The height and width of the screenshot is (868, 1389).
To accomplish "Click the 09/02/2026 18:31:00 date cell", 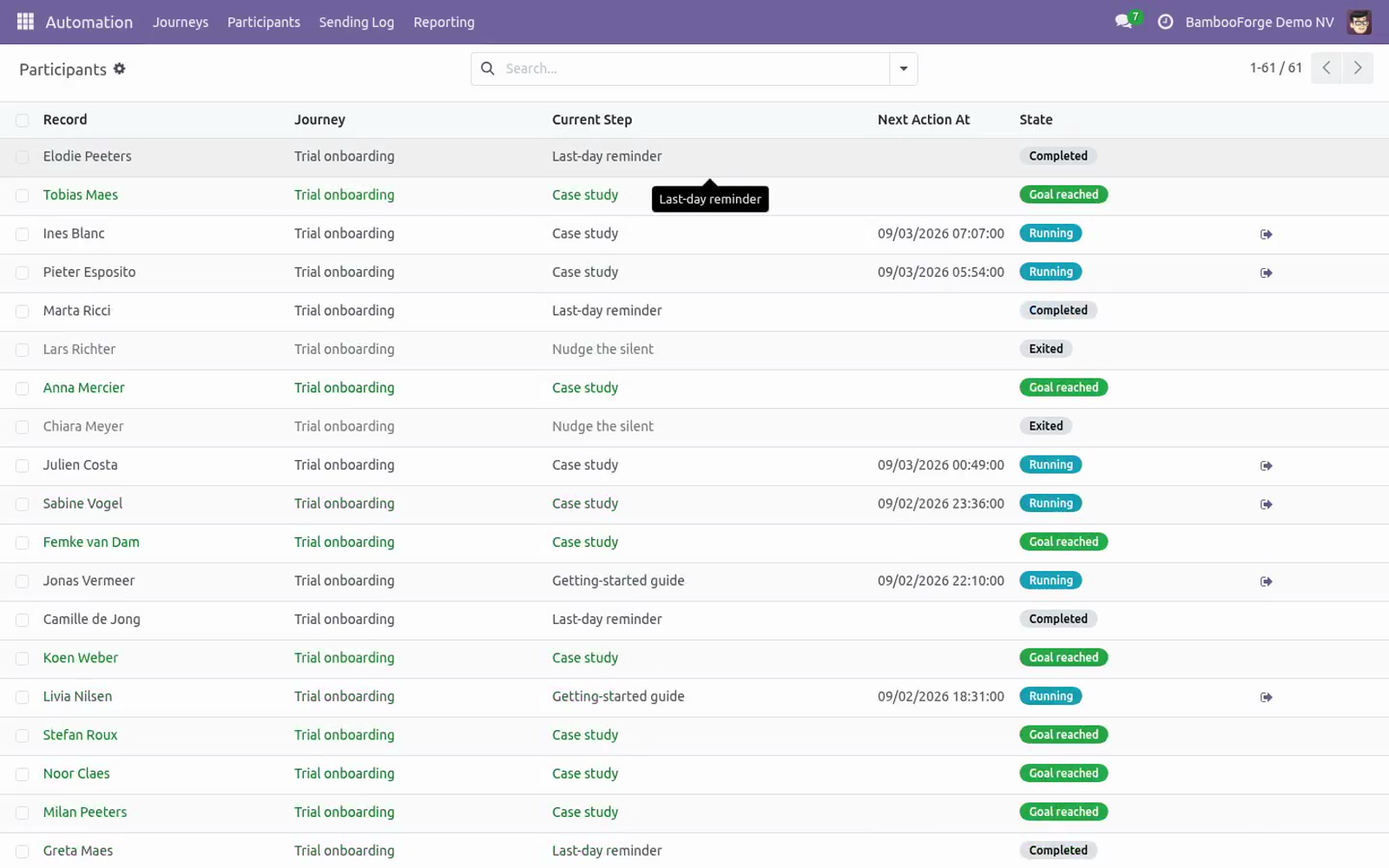I will click(x=941, y=696).
